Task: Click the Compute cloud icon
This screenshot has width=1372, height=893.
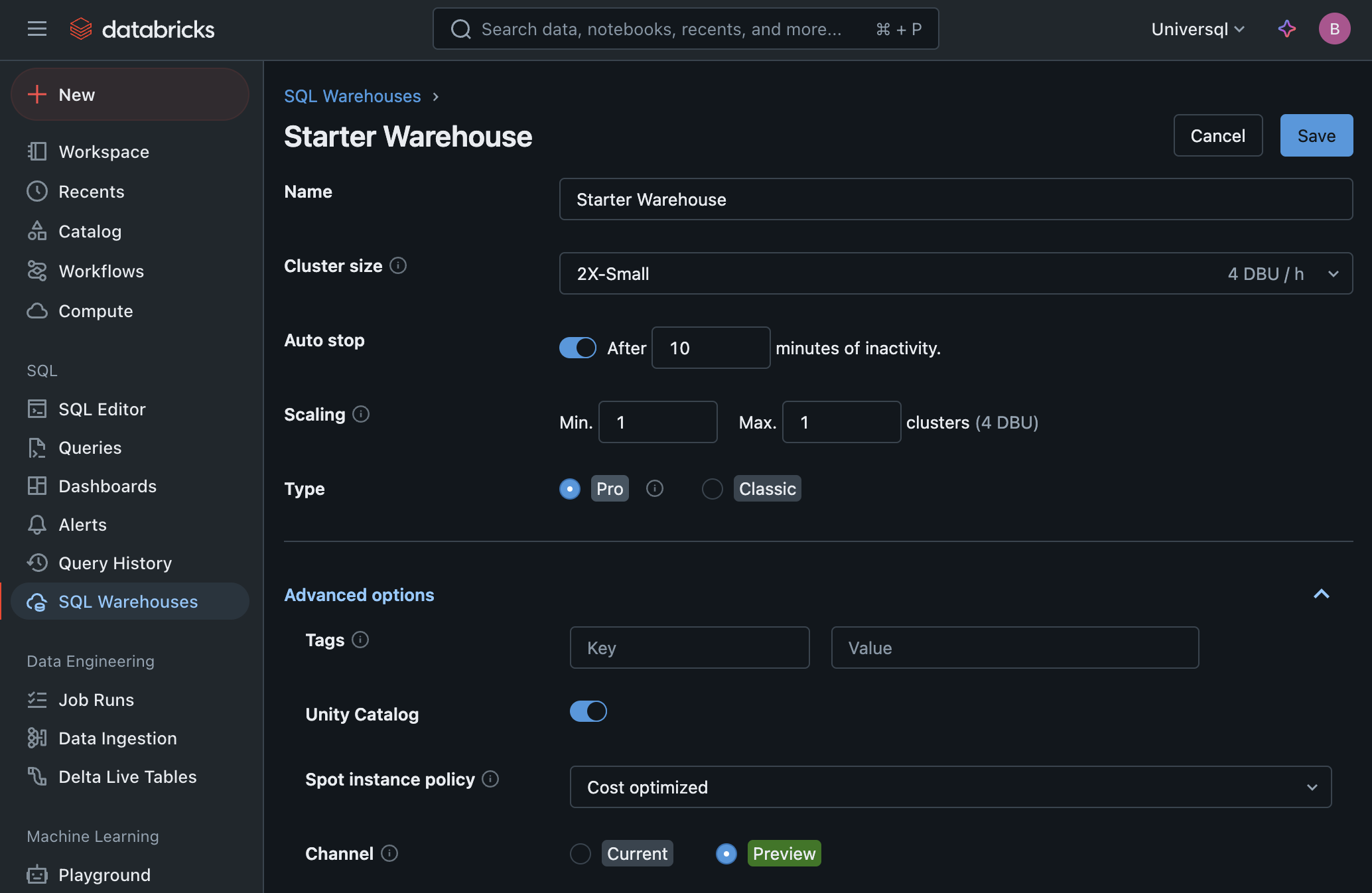Action: coord(37,310)
